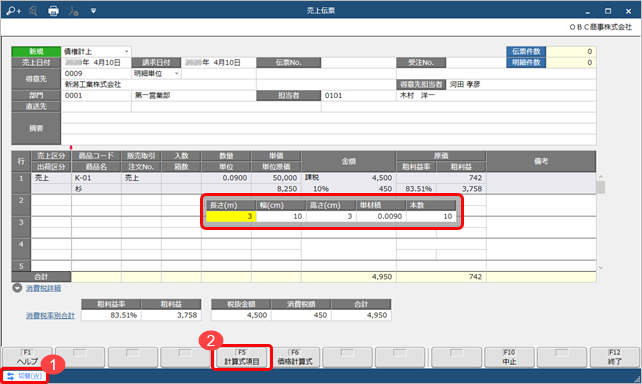Click the 伝票件数 value field
Screen dimensions: 642x384
[x=571, y=52]
